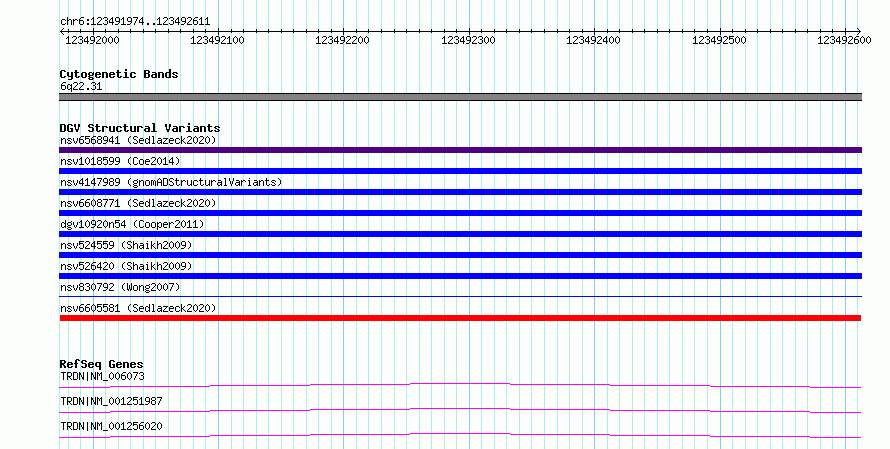Click the nsv6605581 (Sedlazeck2020) label
The height and width of the screenshot is (449, 890).
pos(138,308)
